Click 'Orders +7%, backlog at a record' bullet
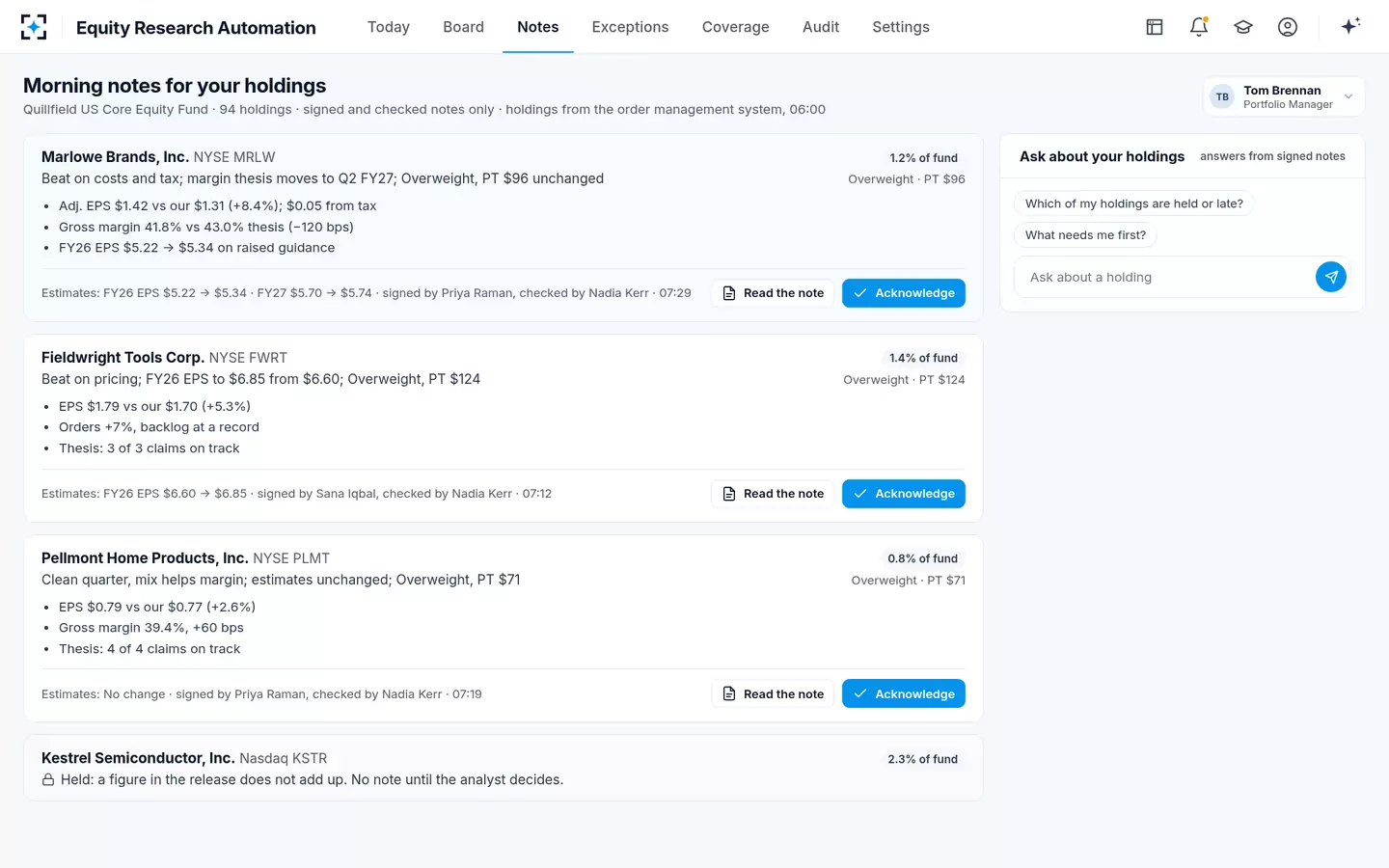The height and width of the screenshot is (868, 1389). click(x=159, y=427)
